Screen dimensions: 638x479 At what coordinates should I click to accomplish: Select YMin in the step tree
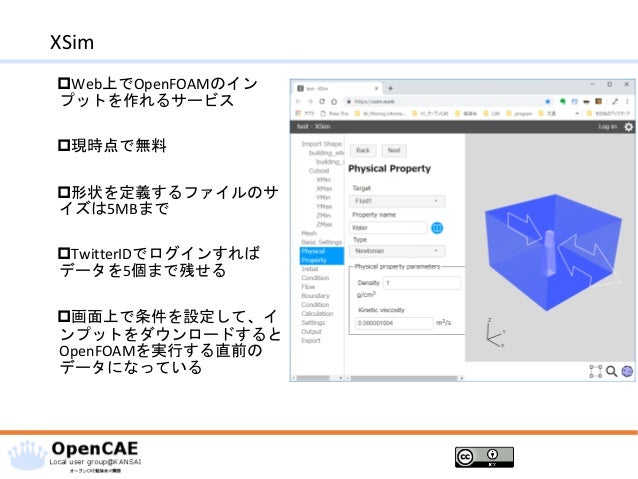pos(324,197)
